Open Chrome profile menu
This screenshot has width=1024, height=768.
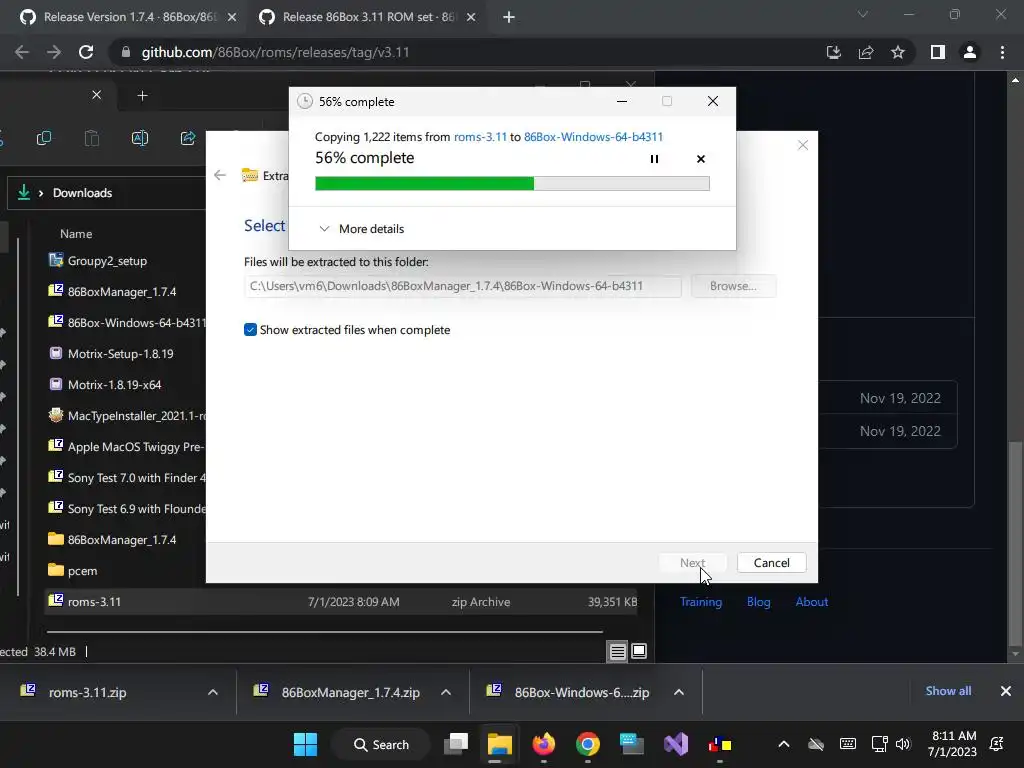tap(970, 52)
